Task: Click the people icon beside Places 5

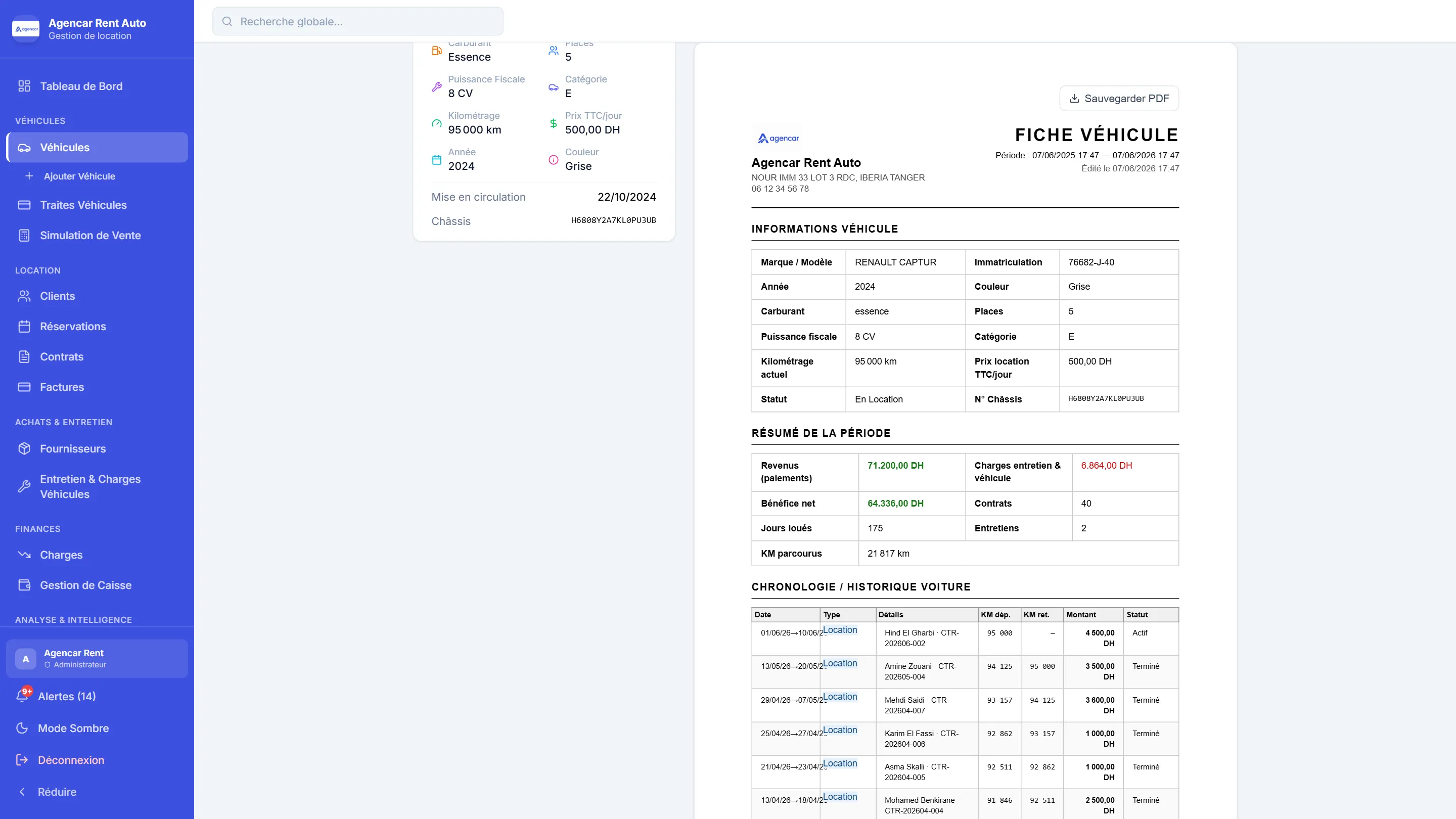Action: [x=554, y=51]
